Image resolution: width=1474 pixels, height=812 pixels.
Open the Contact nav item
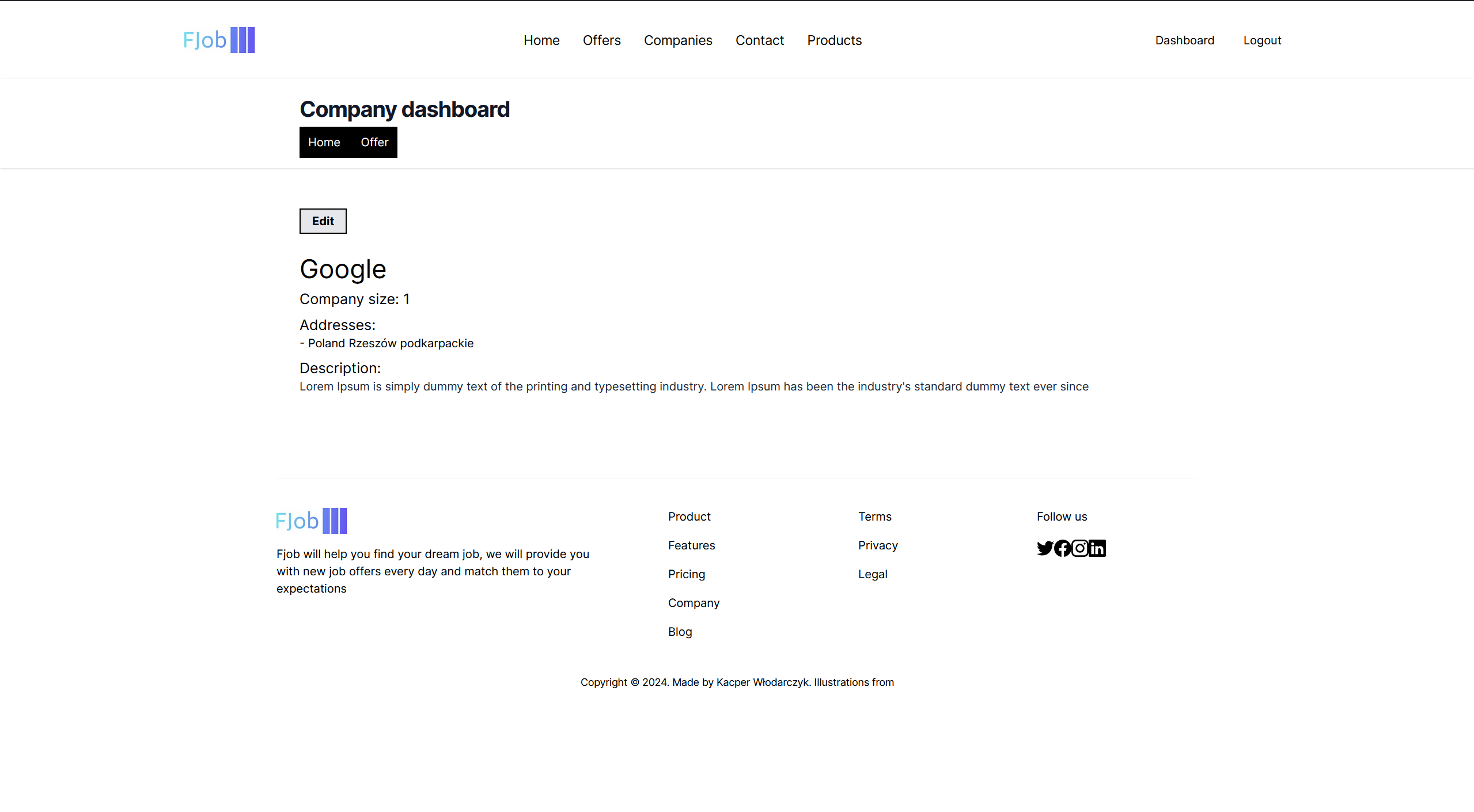(x=759, y=40)
